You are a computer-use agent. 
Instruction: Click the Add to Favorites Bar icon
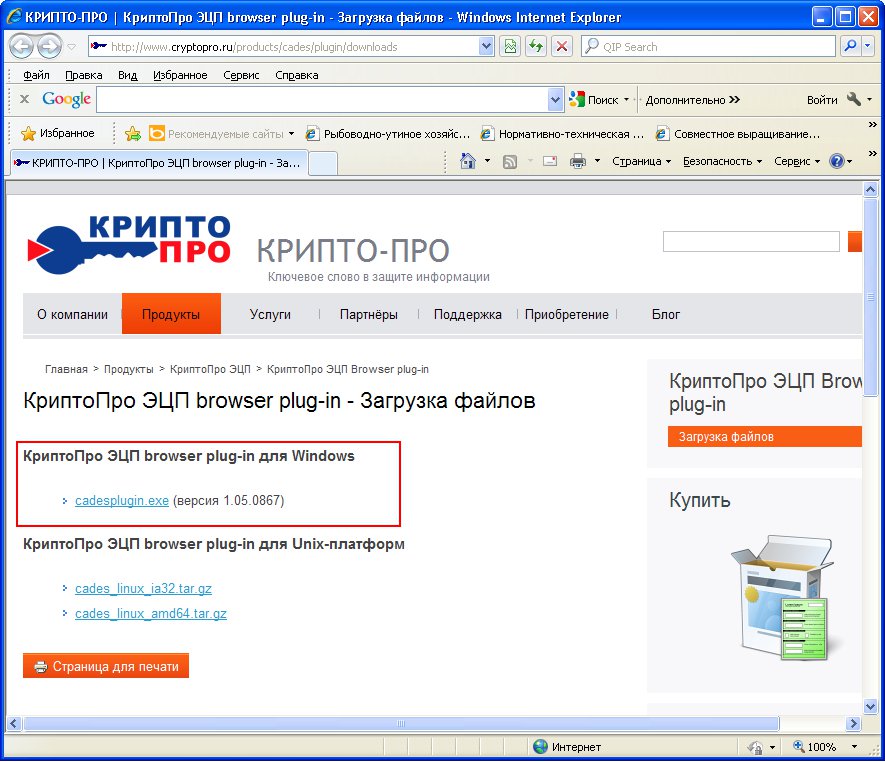point(133,133)
